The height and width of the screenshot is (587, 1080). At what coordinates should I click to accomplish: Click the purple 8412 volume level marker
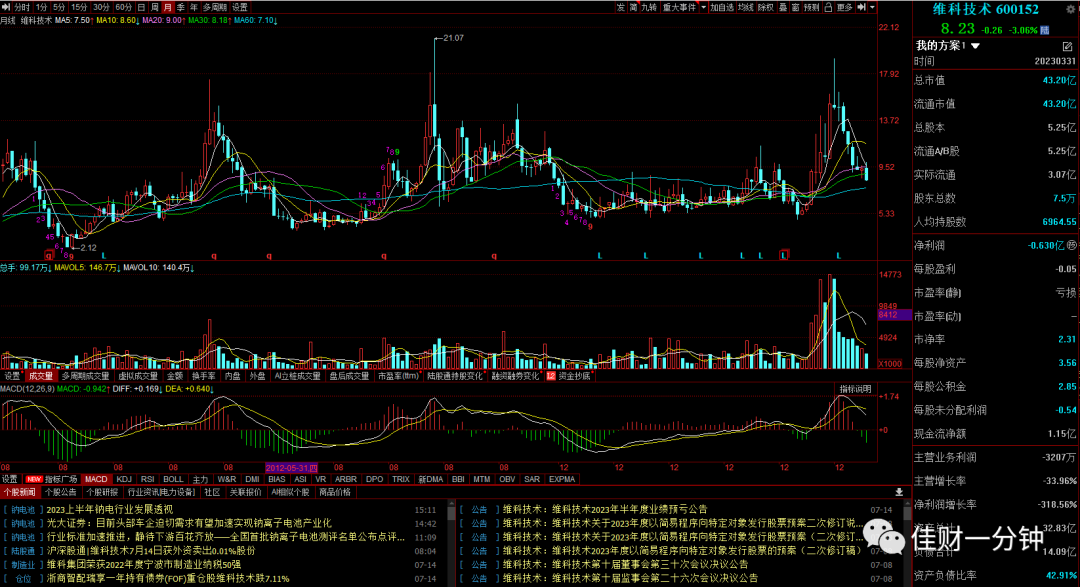click(x=894, y=315)
